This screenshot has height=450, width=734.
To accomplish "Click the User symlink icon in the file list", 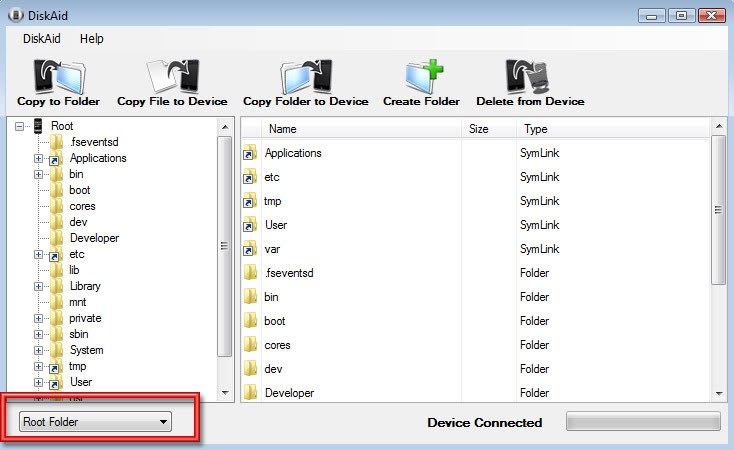I will (250, 225).
